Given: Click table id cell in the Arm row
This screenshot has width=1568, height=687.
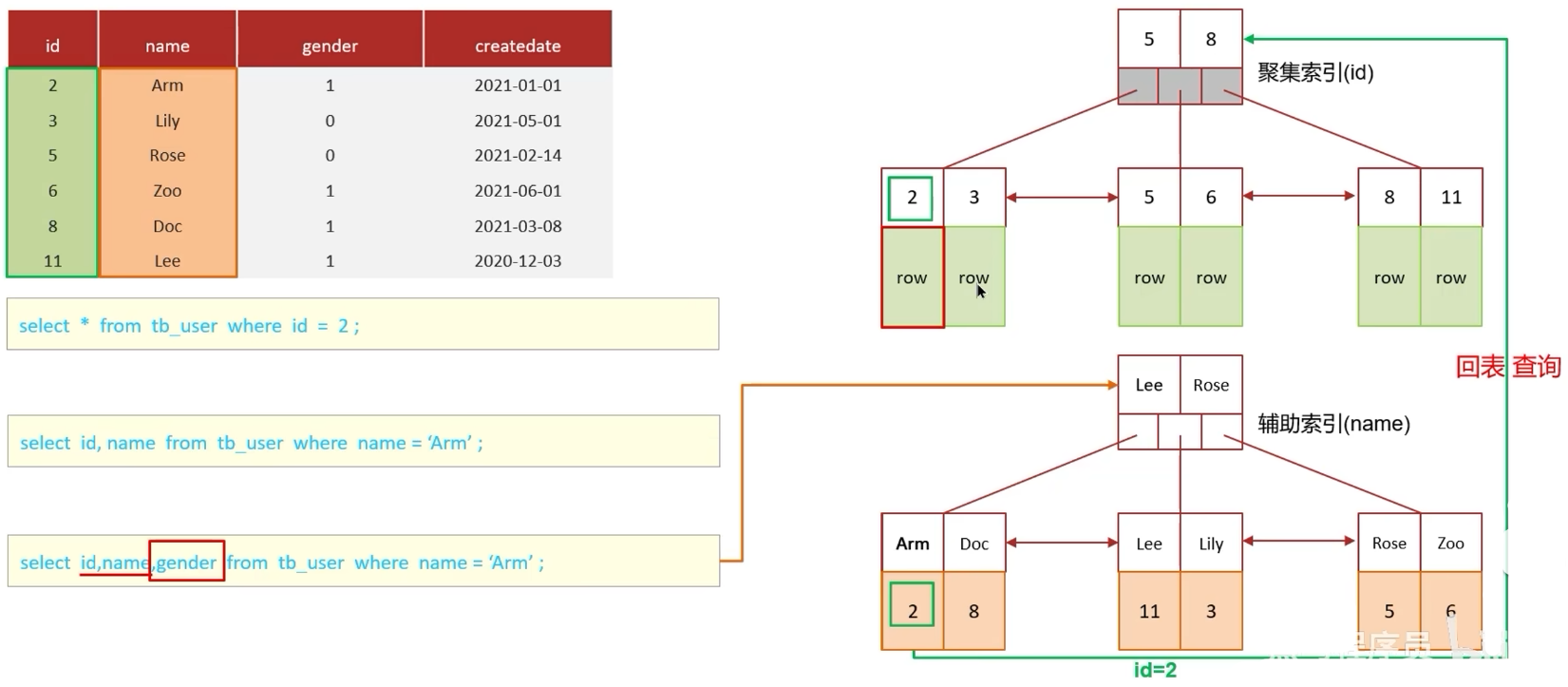Looking at the screenshot, I should pos(52,86).
